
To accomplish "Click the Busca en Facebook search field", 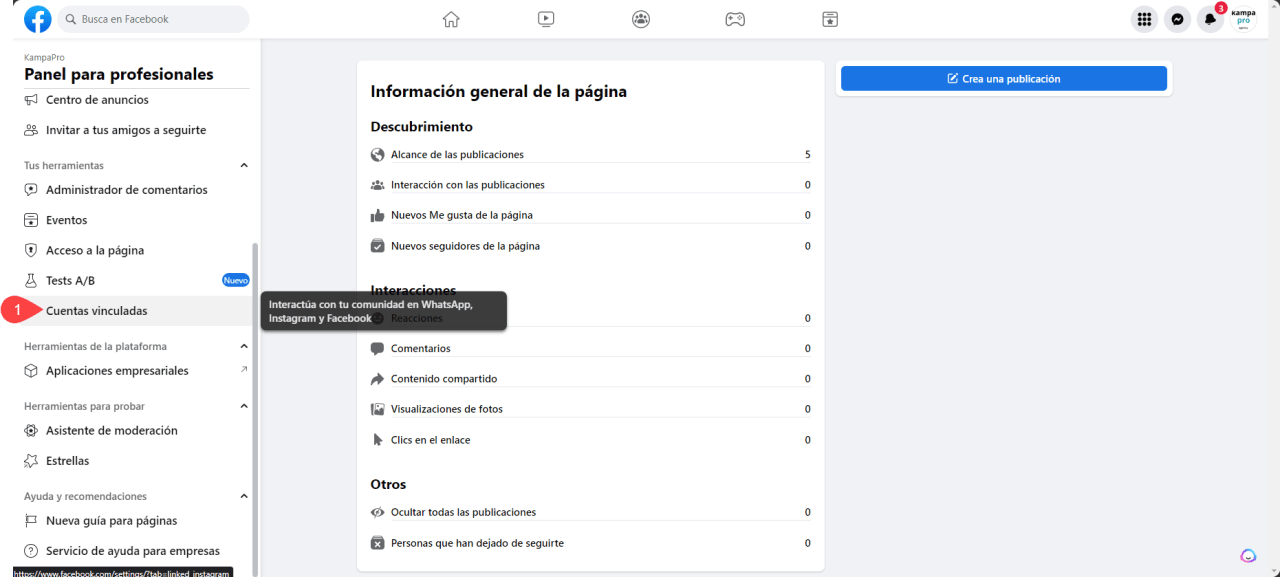I will point(153,19).
